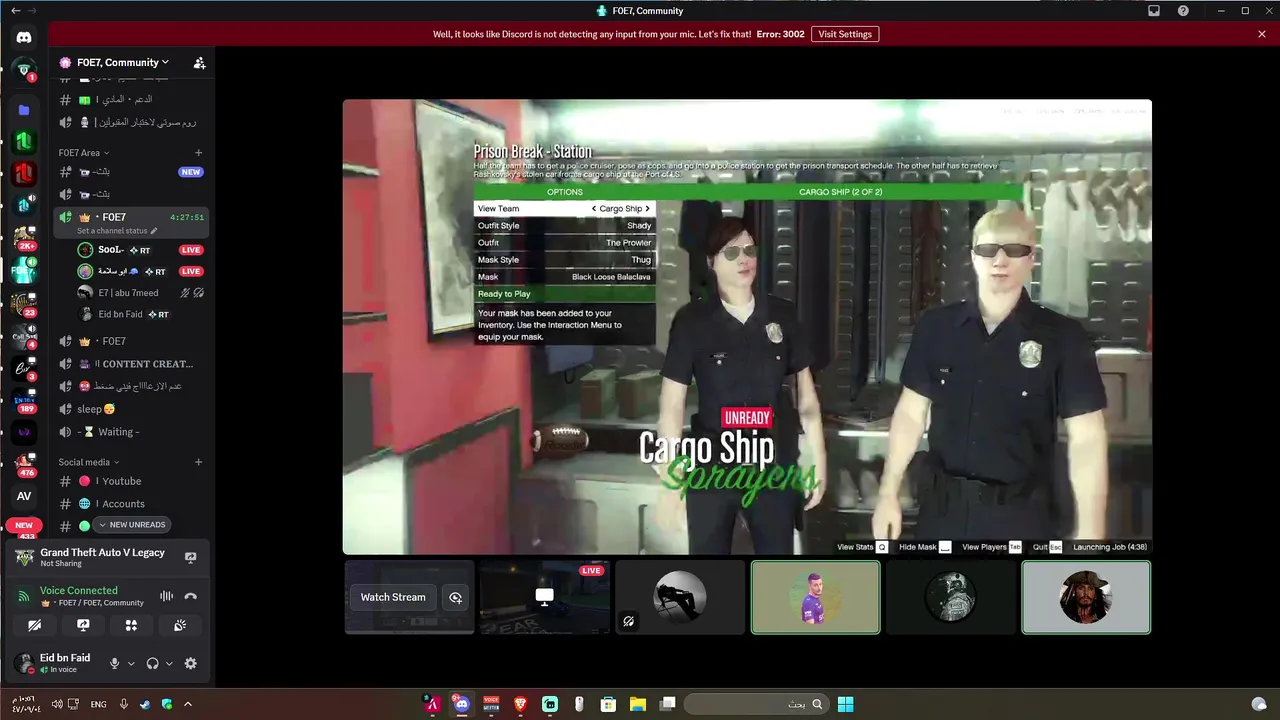Deafen headphones in user panel
This screenshot has height=720, width=1280.
(x=152, y=663)
